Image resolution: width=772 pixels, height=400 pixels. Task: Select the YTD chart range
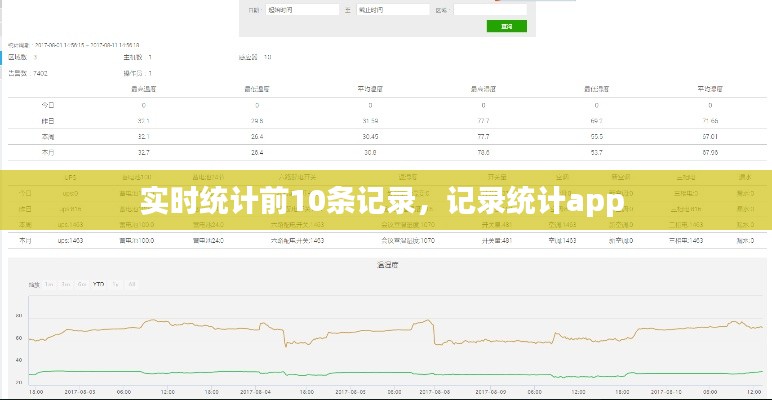click(x=99, y=284)
